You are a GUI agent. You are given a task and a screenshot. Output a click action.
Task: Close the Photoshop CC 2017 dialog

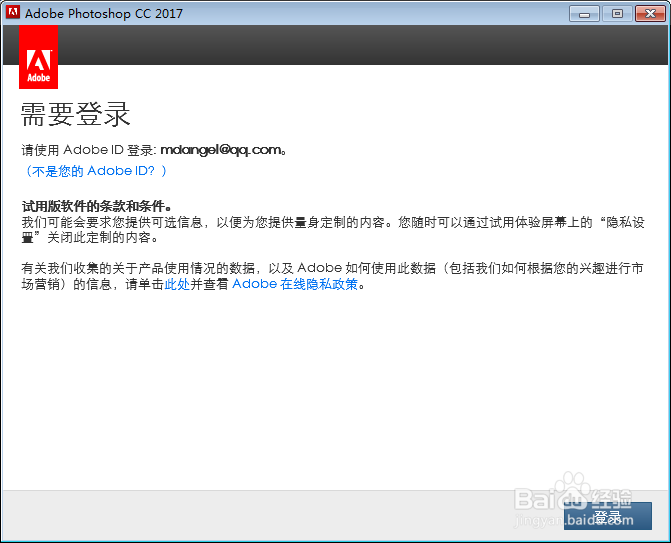pos(650,14)
